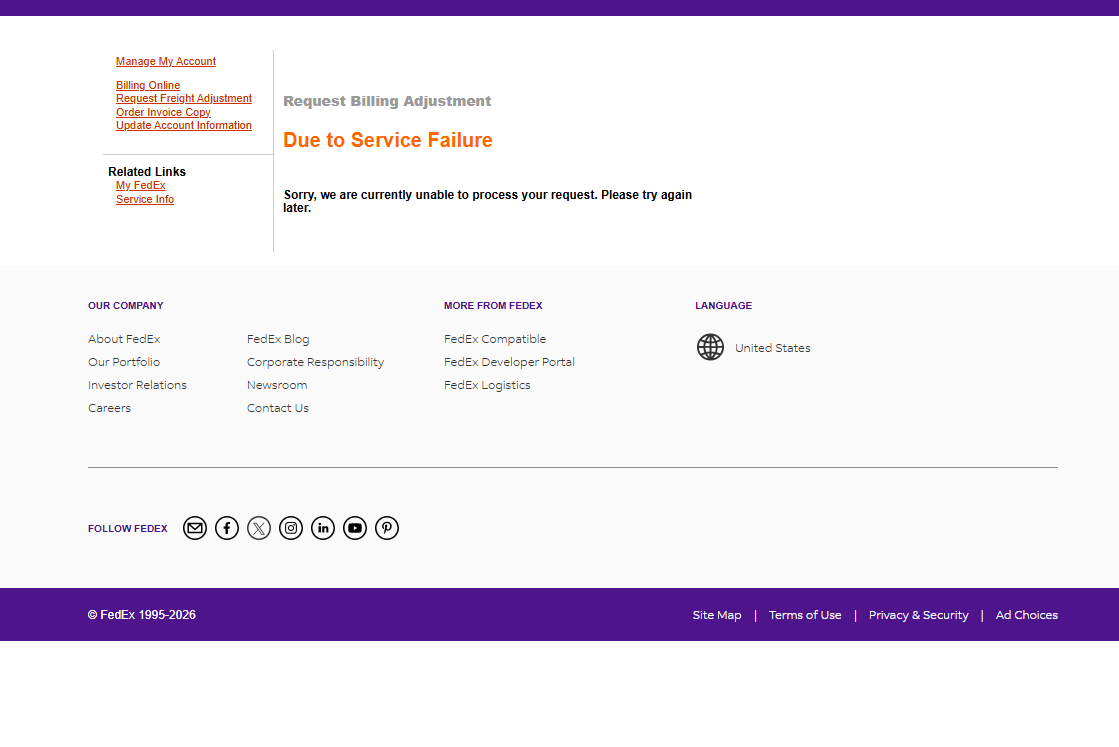Click the globe language icon
1119x747 pixels.
(710, 347)
